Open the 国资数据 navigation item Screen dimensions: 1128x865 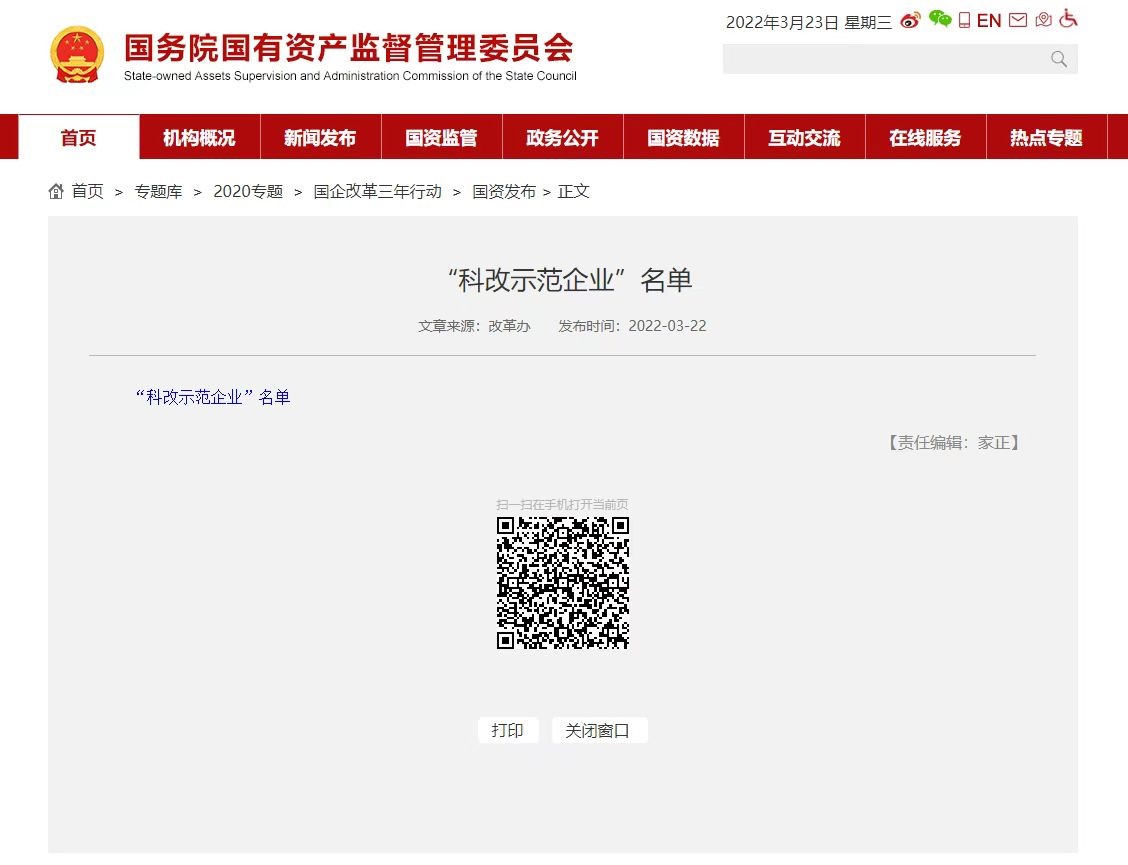(x=683, y=138)
